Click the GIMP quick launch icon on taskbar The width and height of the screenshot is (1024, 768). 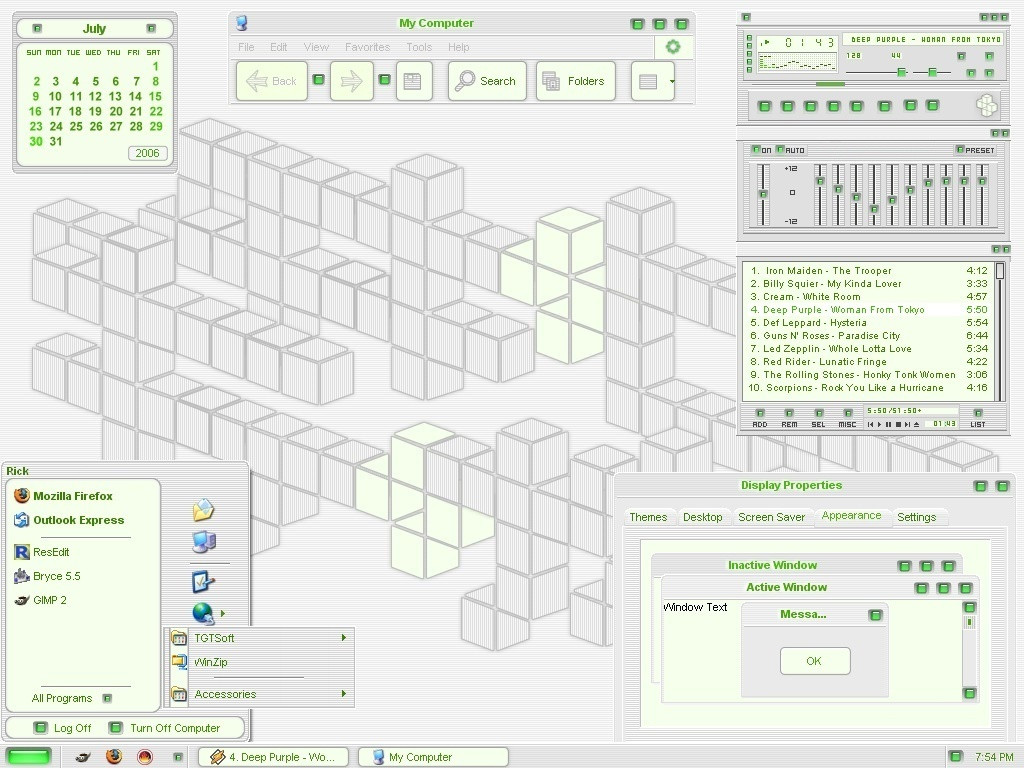[84, 757]
